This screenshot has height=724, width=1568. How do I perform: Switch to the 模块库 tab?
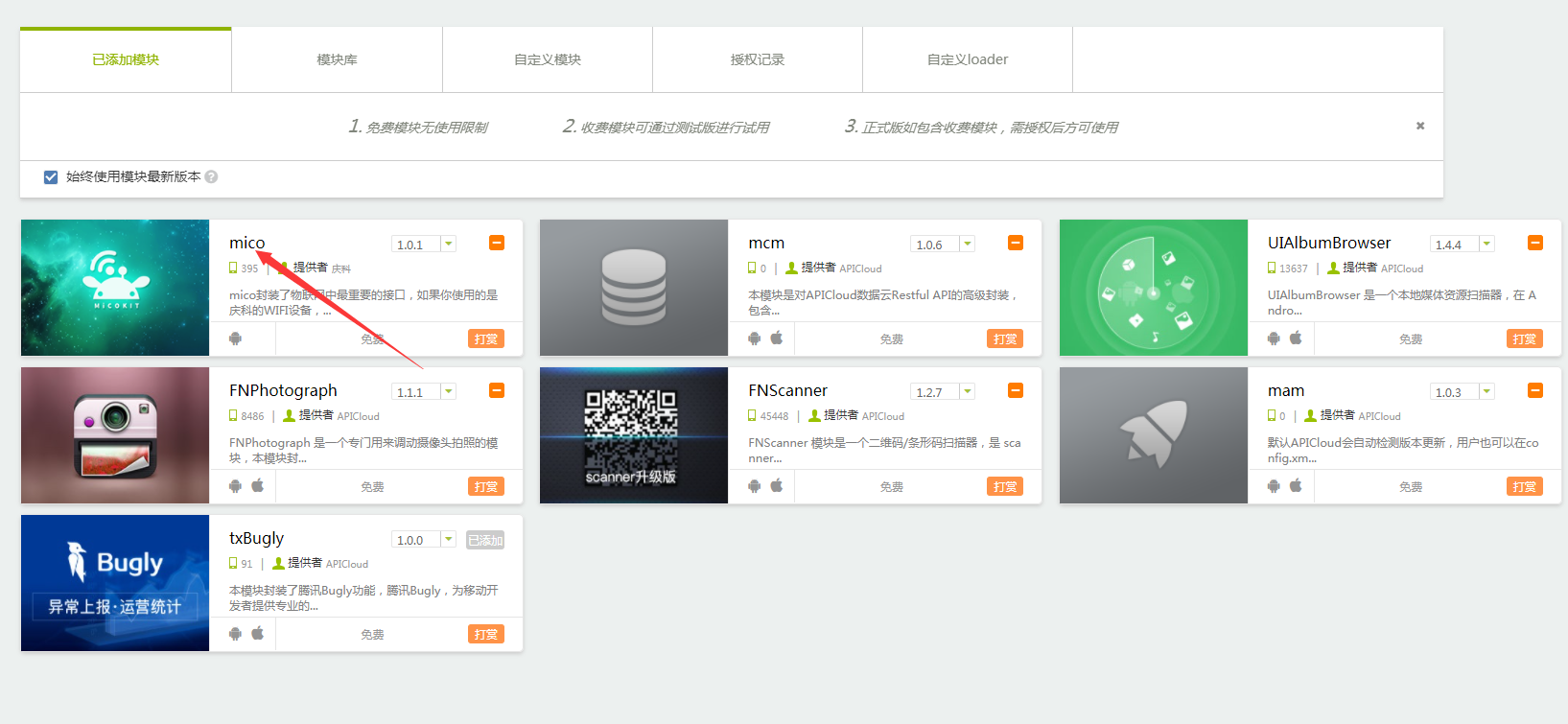[337, 59]
